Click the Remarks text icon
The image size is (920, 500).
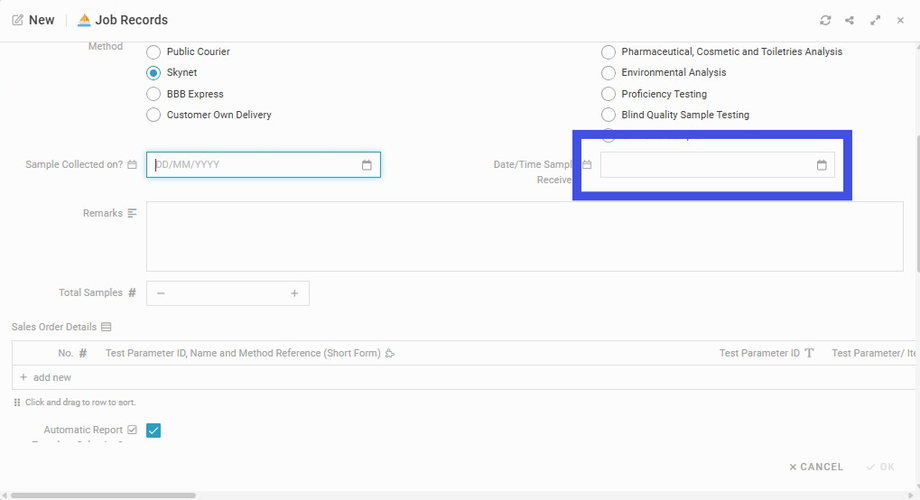132,213
